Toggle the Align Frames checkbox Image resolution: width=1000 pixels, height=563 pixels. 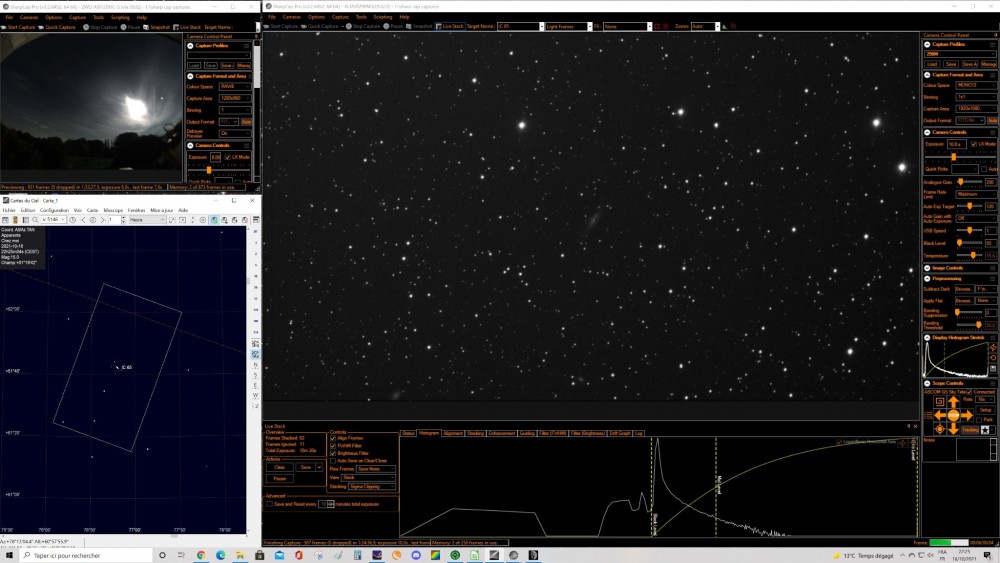pyautogui.click(x=333, y=438)
